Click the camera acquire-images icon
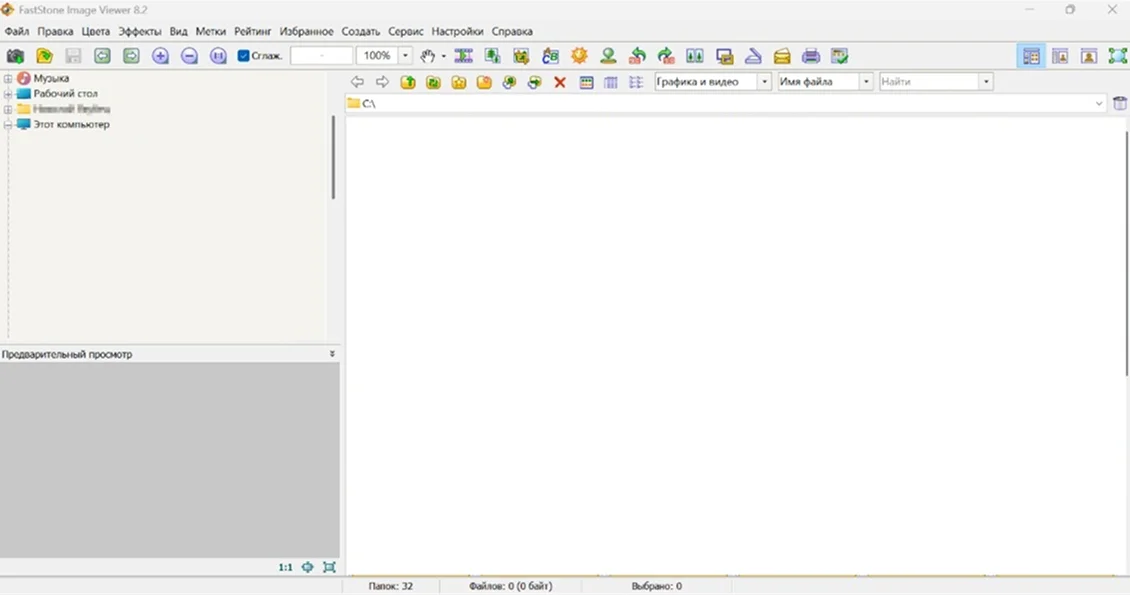Screen dimensions: 1130x595 pos(15,55)
